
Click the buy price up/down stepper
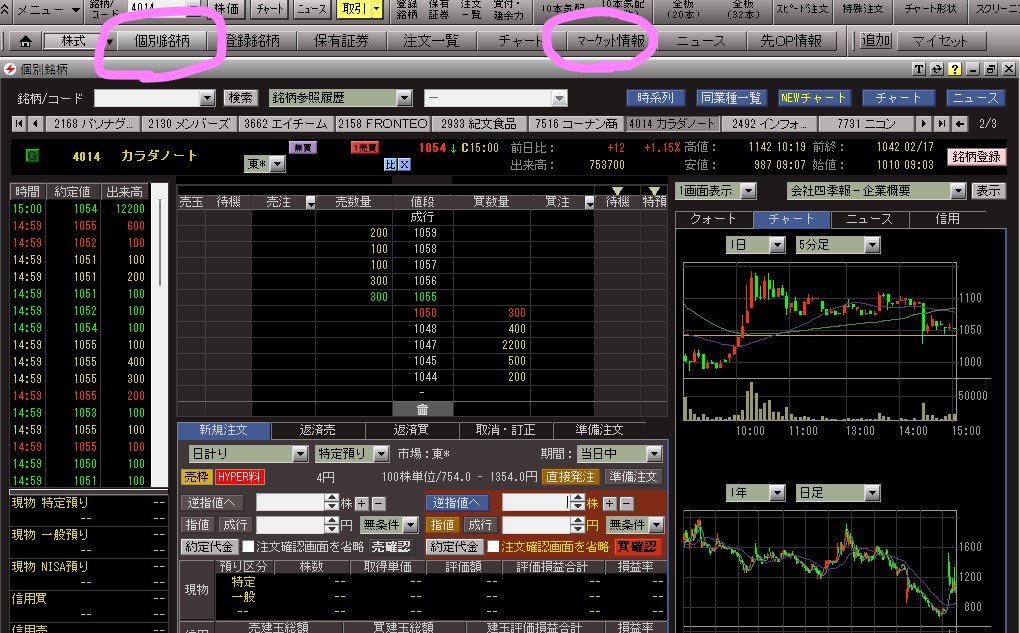coord(577,525)
